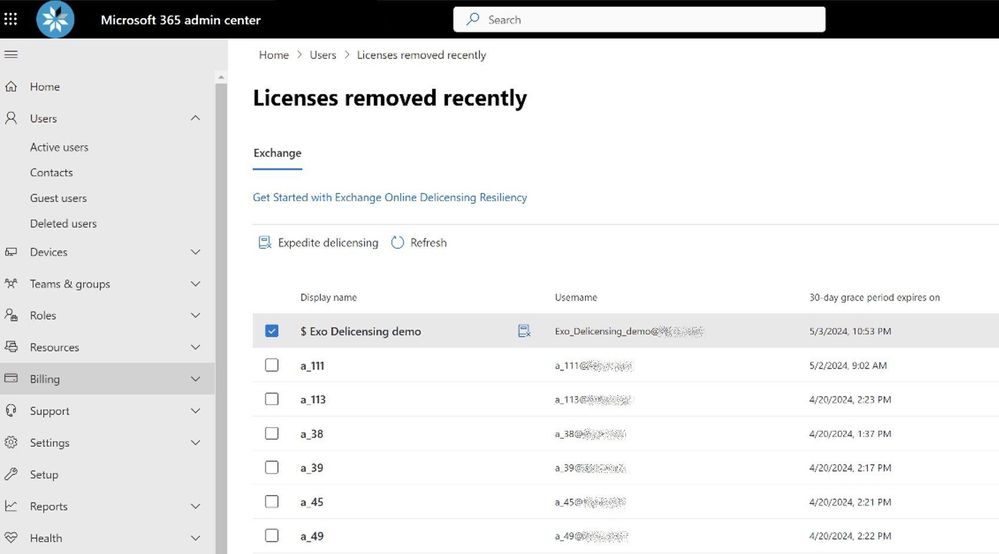Viewport: 999px width, 554px height.
Task: Open Active users in sidebar
Action: [59, 147]
